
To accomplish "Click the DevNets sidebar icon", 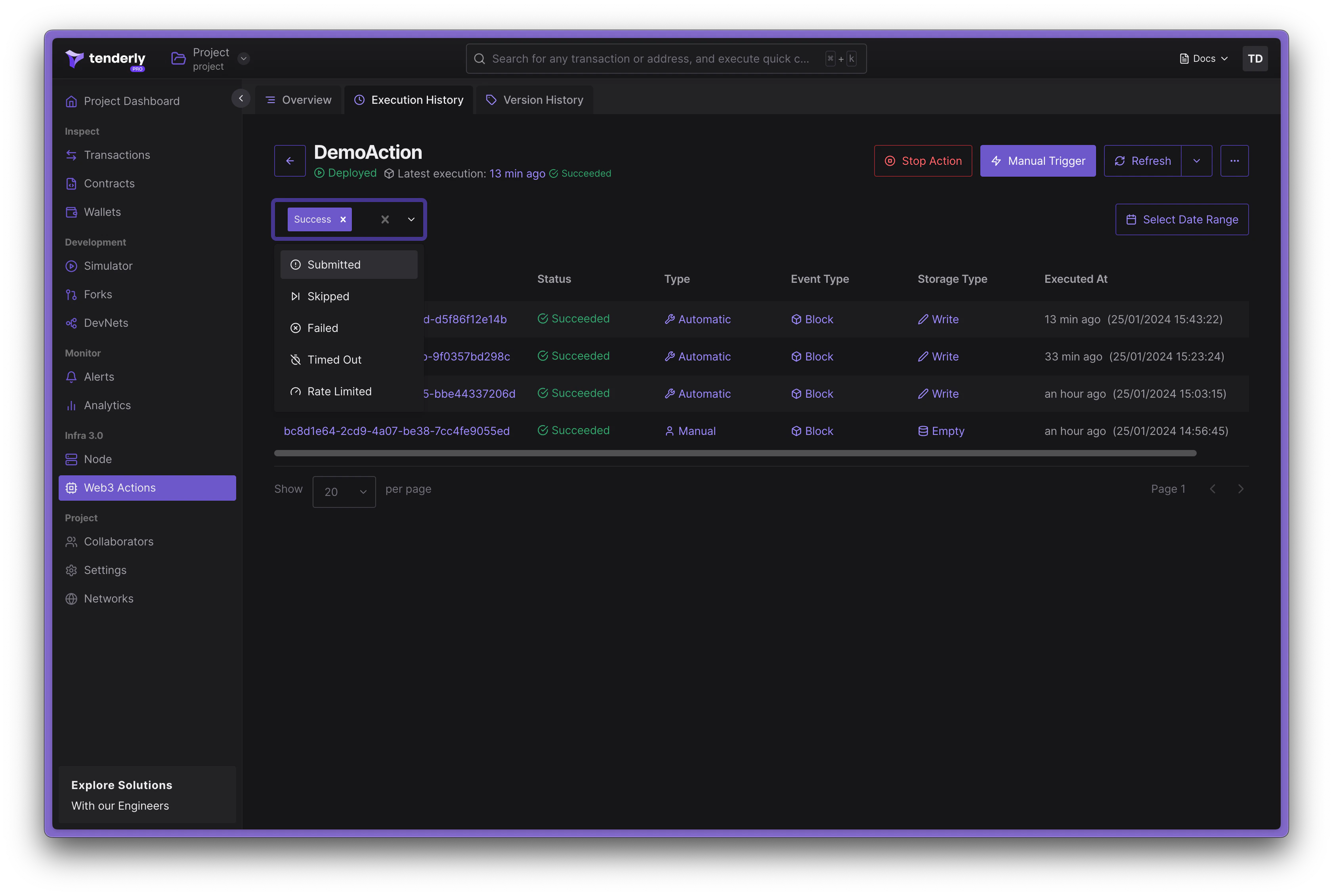I will tap(71, 323).
